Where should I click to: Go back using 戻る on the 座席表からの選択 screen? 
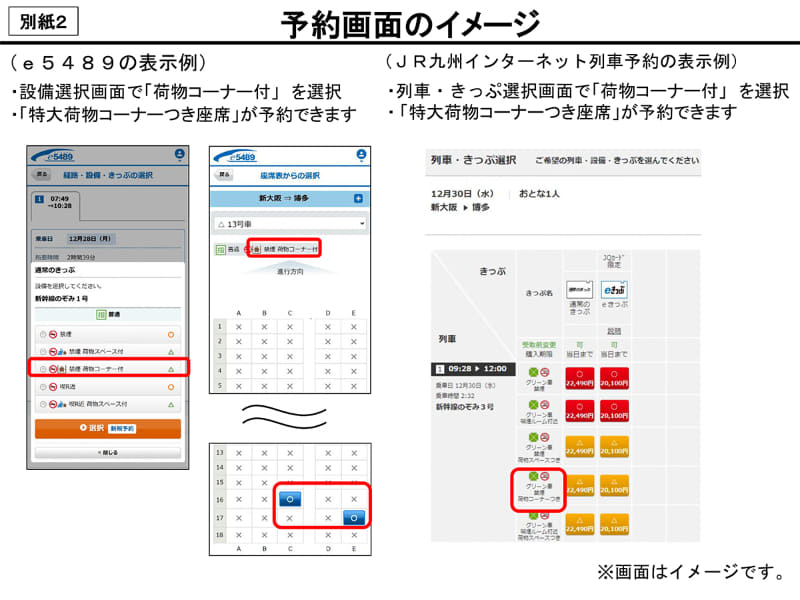point(224,175)
